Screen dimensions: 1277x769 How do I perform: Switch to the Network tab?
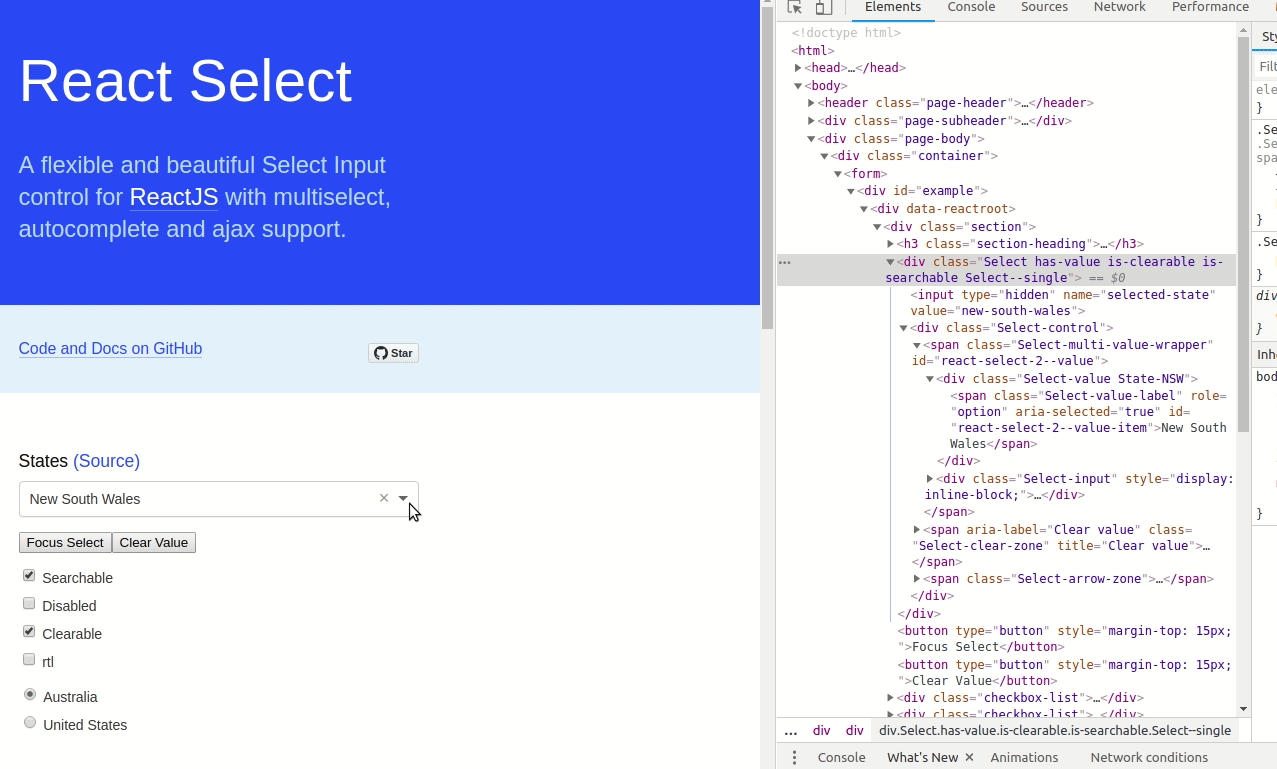point(1119,7)
